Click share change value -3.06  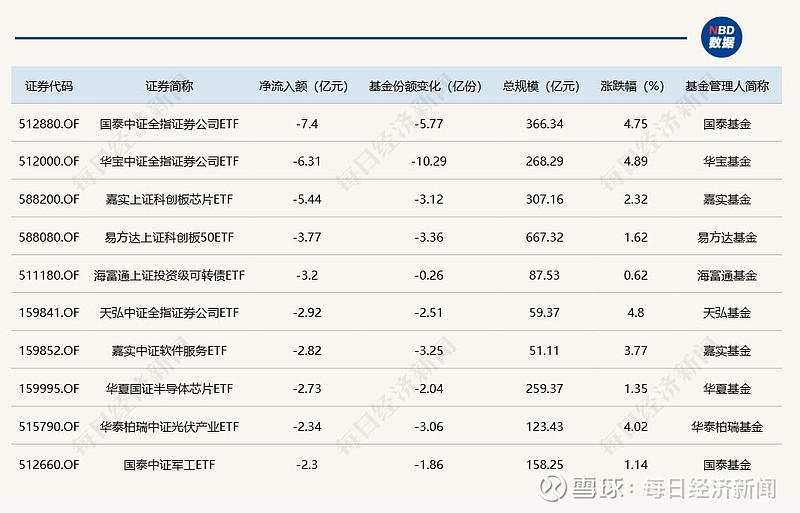pos(429,427)
